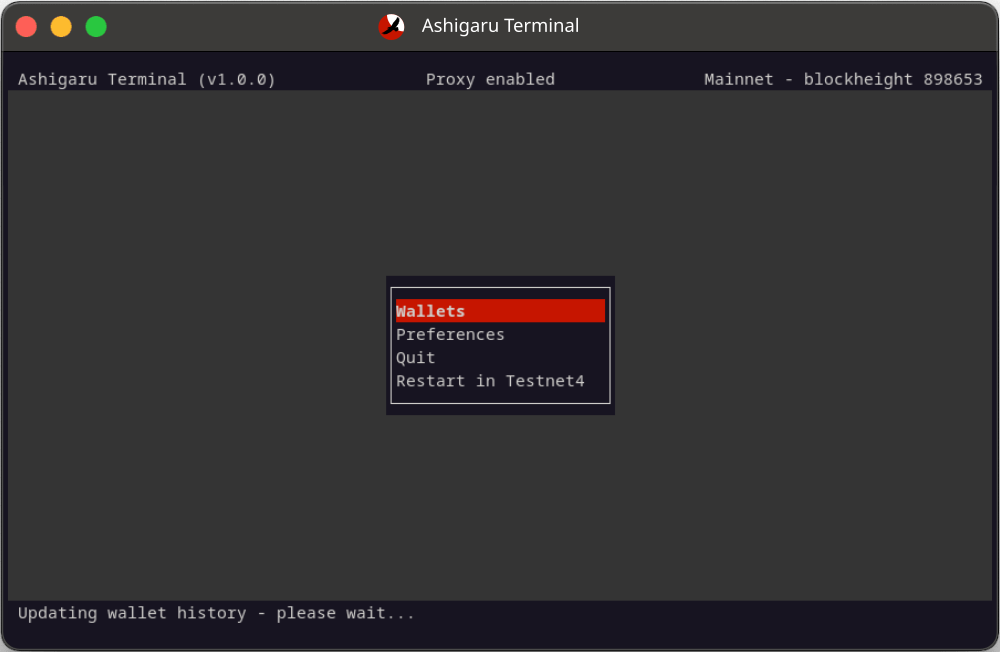Click the Updating wallet history status message
1000x652 pixels.
pyautogui.click(x=216, y=613)
